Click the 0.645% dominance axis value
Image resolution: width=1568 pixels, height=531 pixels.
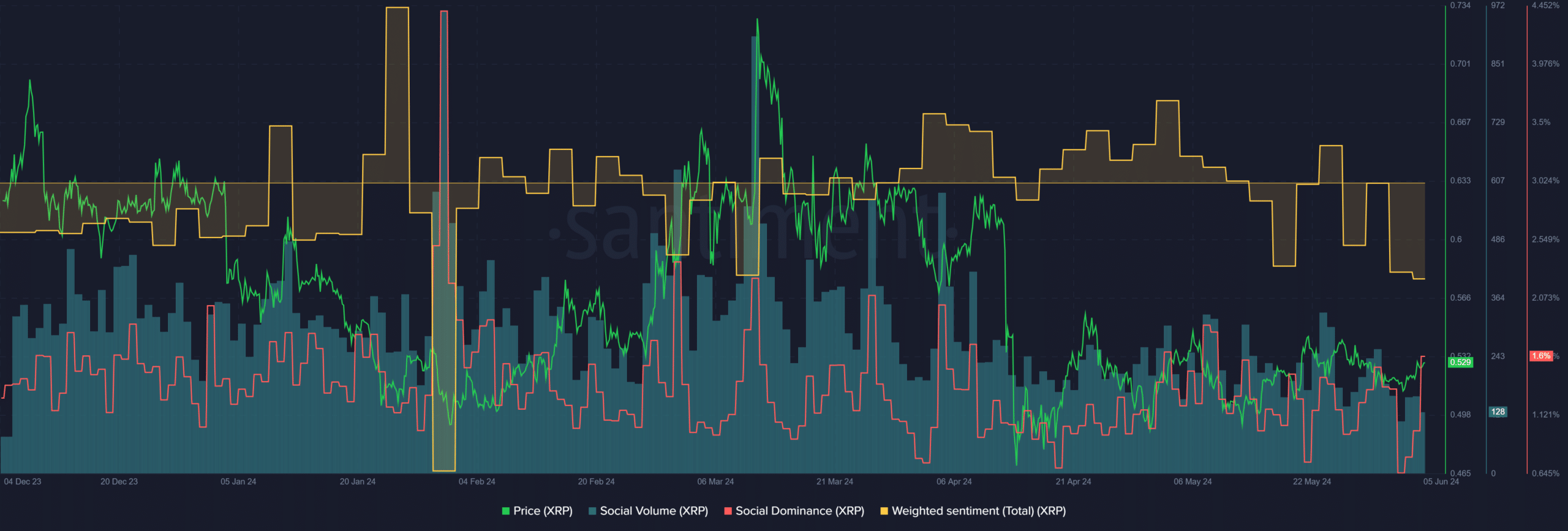tap(1545, 473)
